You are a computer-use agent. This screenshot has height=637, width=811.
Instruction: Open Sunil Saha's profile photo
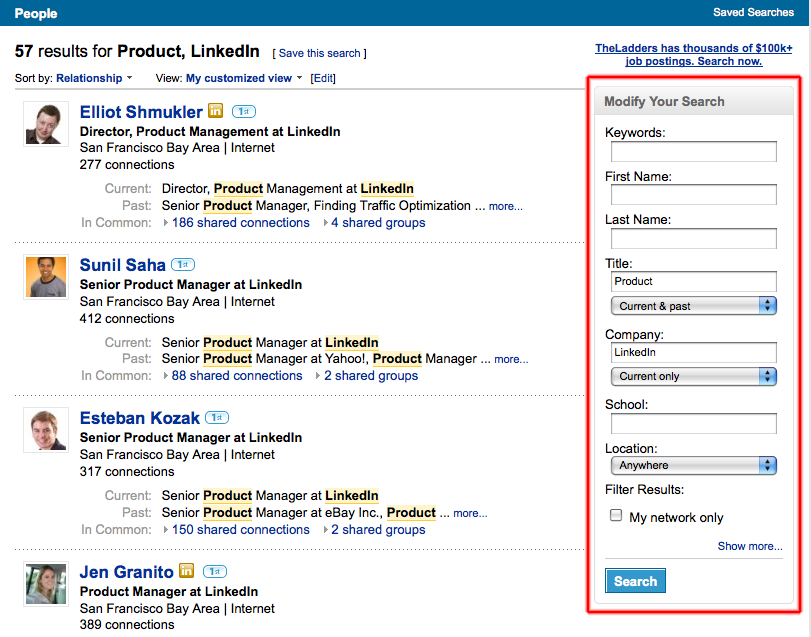coord(45,277)
